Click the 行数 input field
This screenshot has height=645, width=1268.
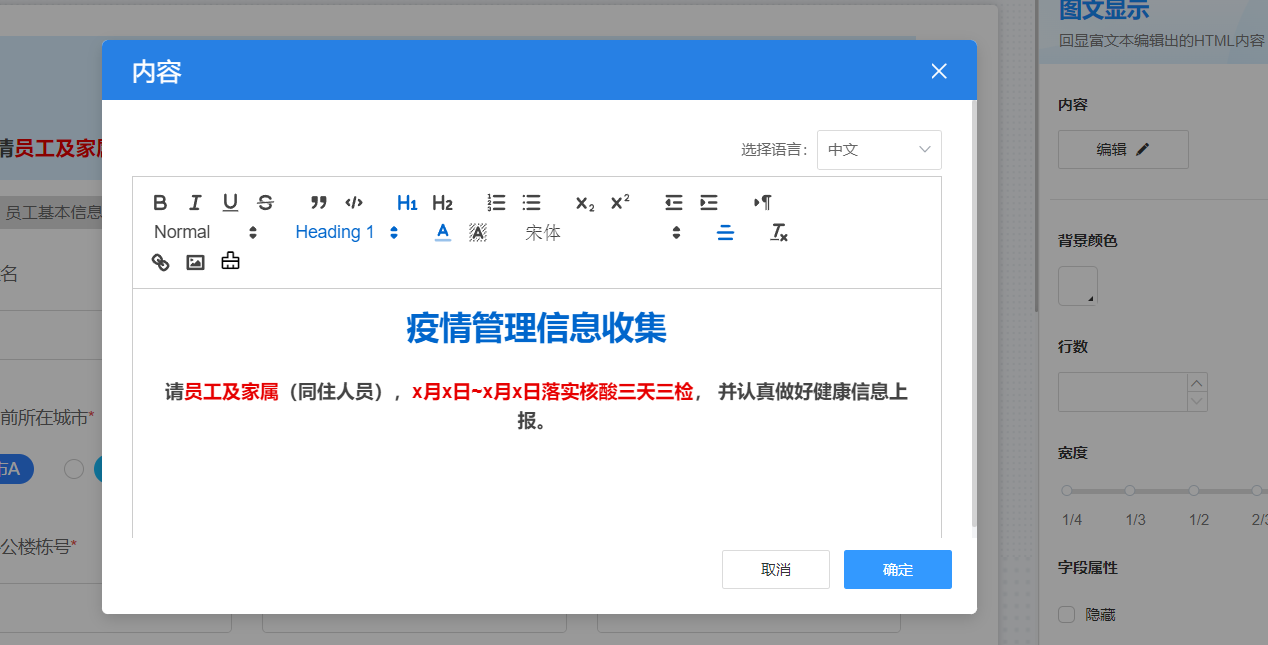coord(1122,392)
